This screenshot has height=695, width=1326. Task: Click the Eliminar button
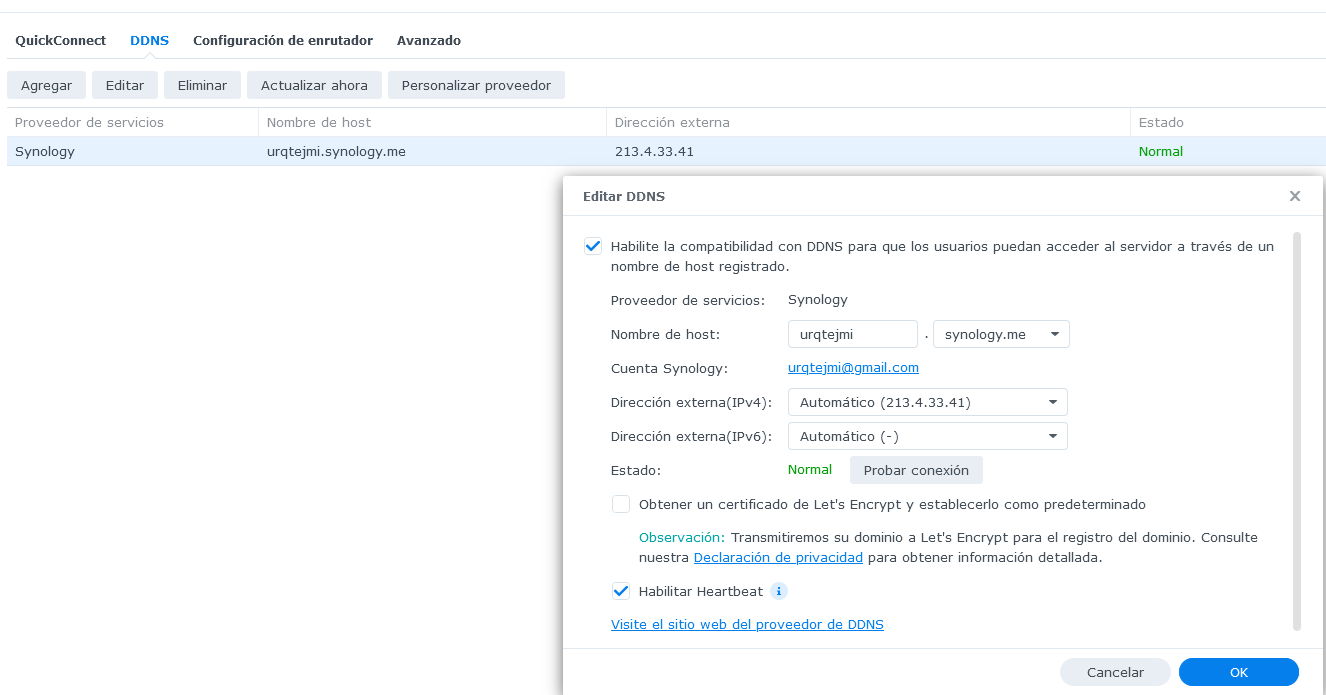pos(202,85)
